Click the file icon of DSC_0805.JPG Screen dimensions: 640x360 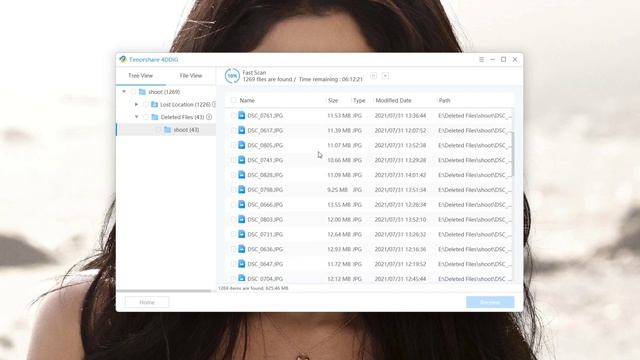tap(242, 145)
